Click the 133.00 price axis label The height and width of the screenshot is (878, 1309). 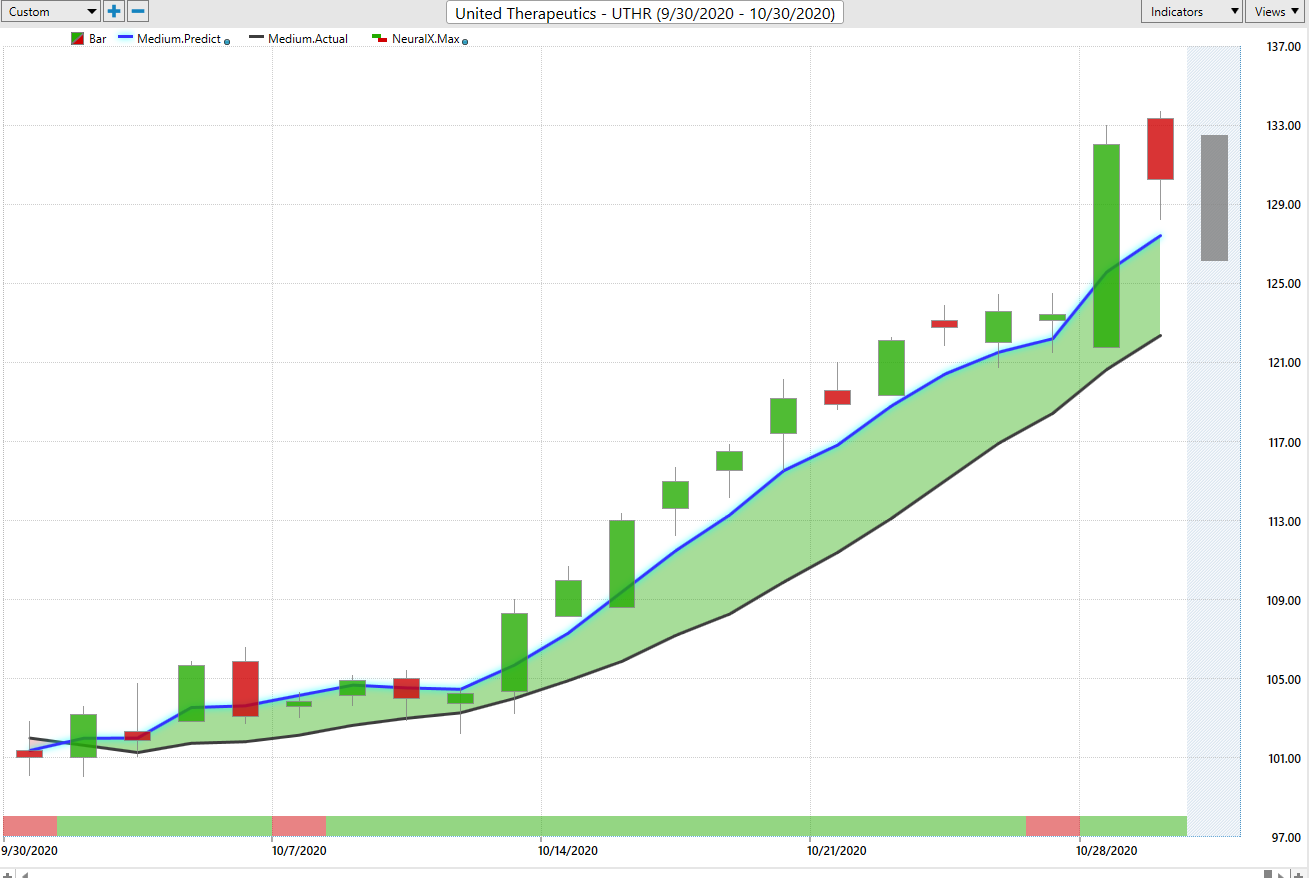(x=1283, y=126)
